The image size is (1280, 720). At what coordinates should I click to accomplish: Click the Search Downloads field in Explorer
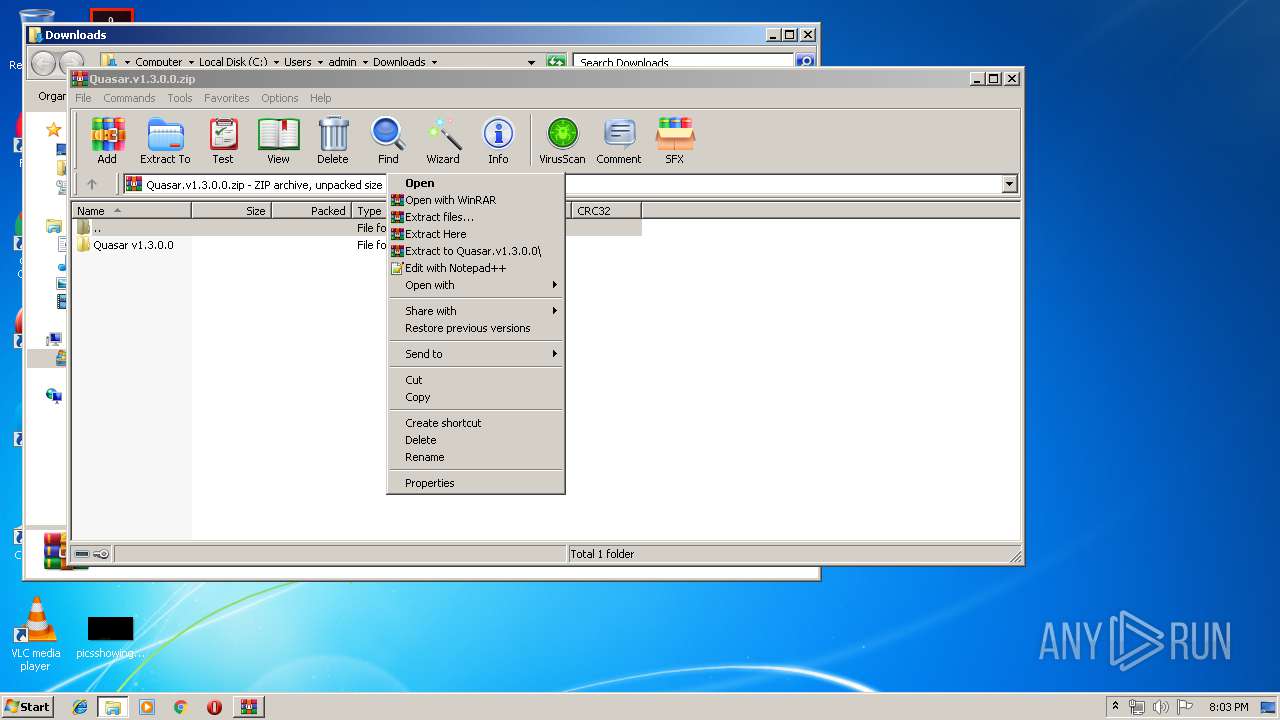pos(685,62)
